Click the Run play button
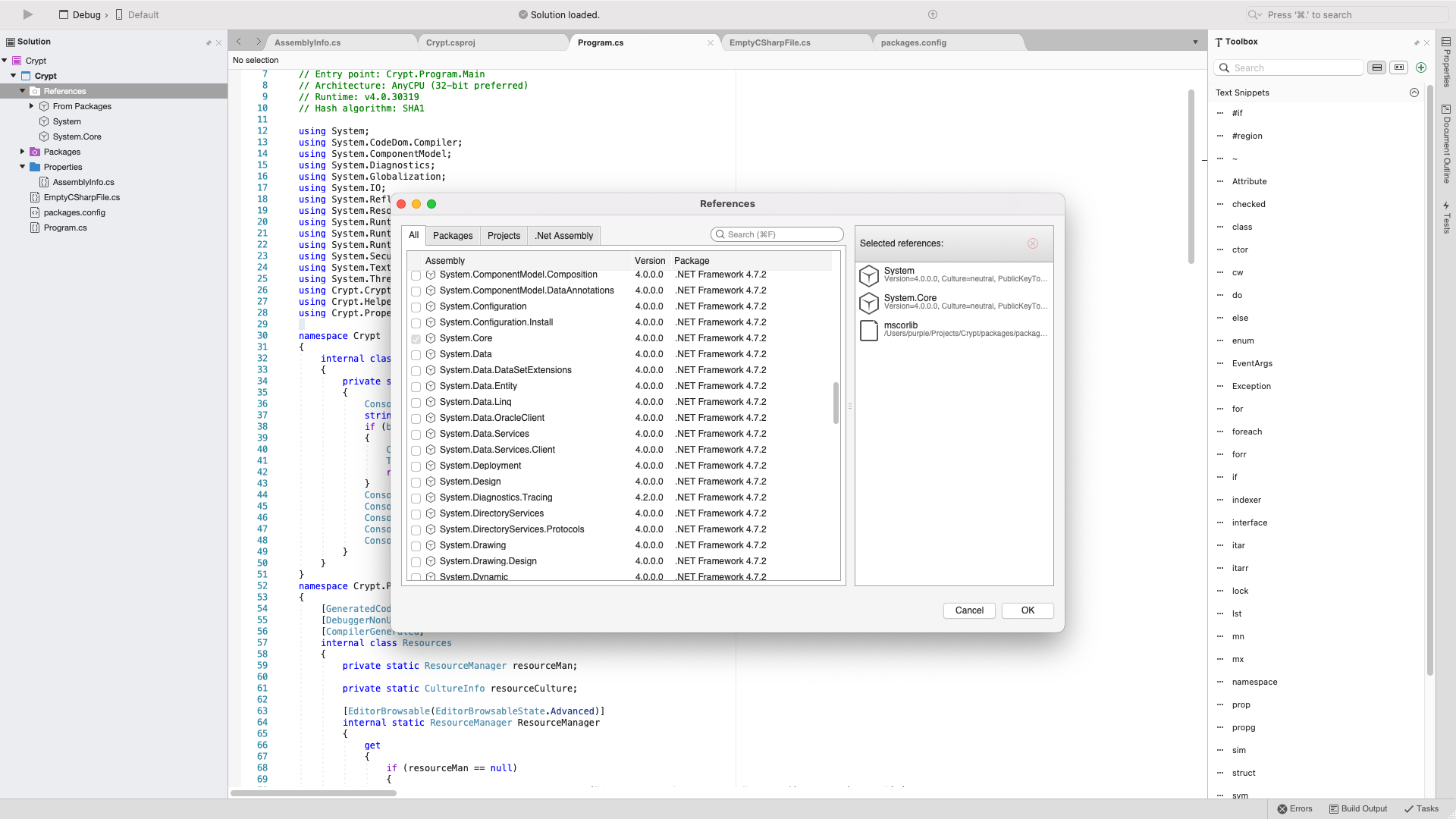 pos(28,14)
